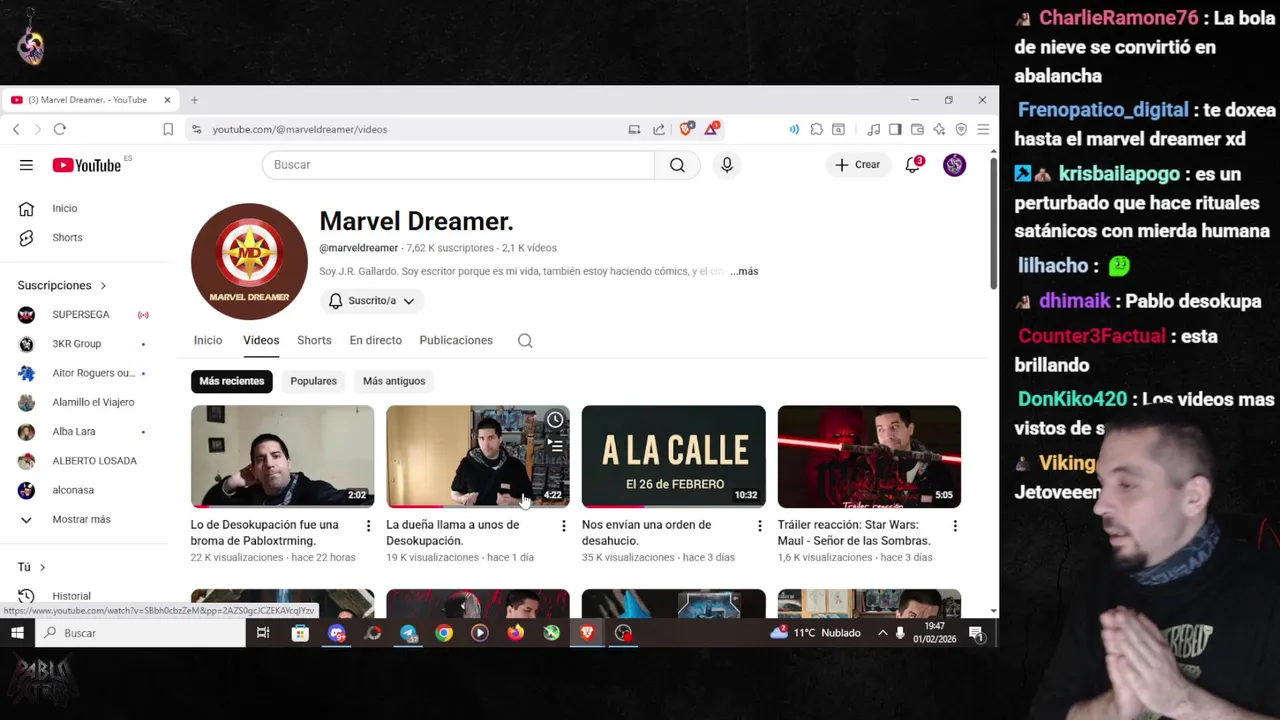Open the Brave main menu
1280x720 pixels.
[983, 129]
